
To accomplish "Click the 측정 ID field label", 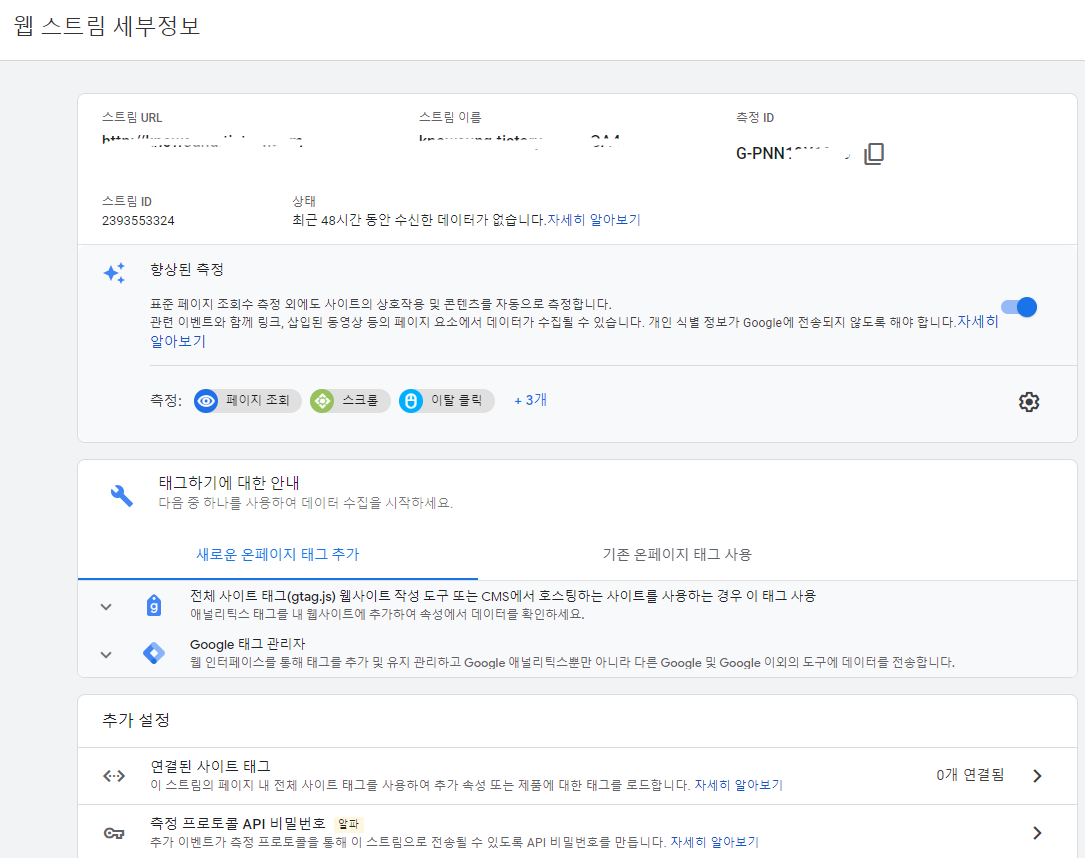I will click(755, 118).
